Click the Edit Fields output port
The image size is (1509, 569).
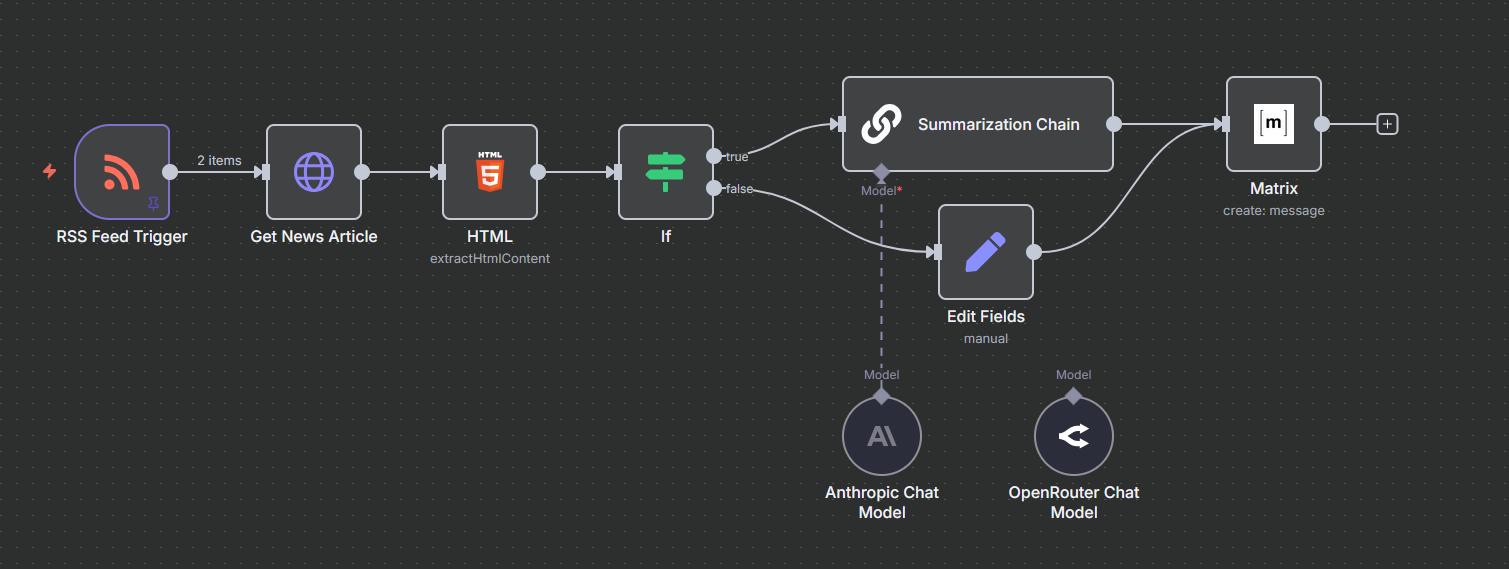[1033, 252]
